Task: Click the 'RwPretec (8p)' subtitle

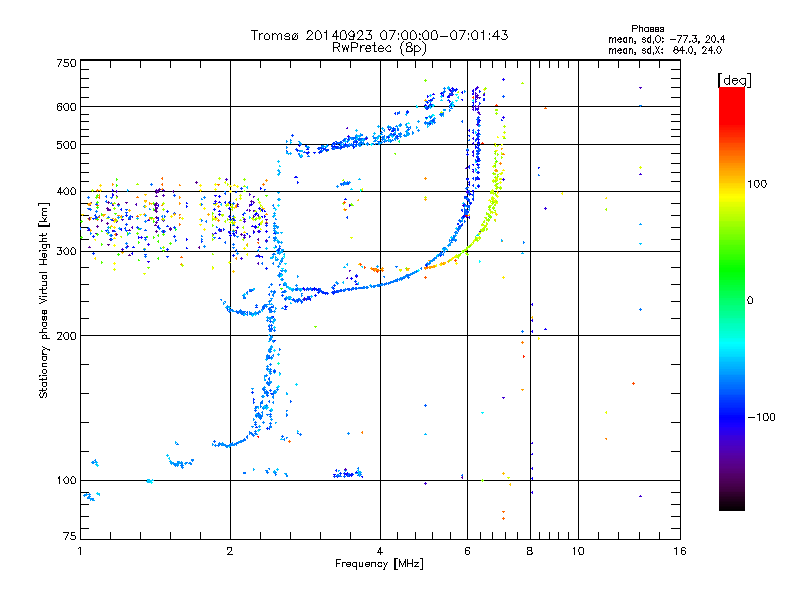Action: [x=379, y=48]
